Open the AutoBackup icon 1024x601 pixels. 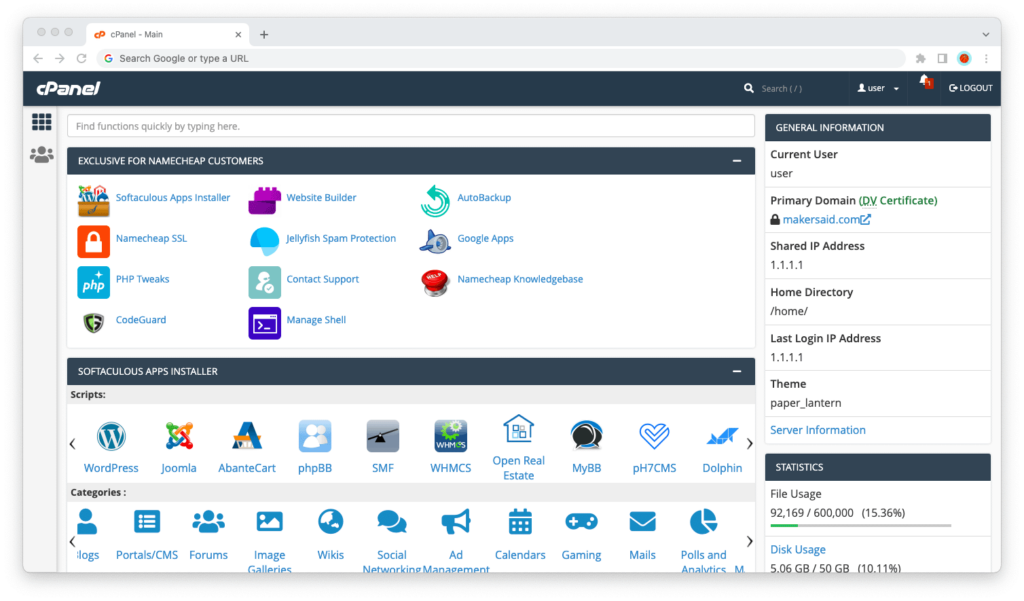pos(435,201)
